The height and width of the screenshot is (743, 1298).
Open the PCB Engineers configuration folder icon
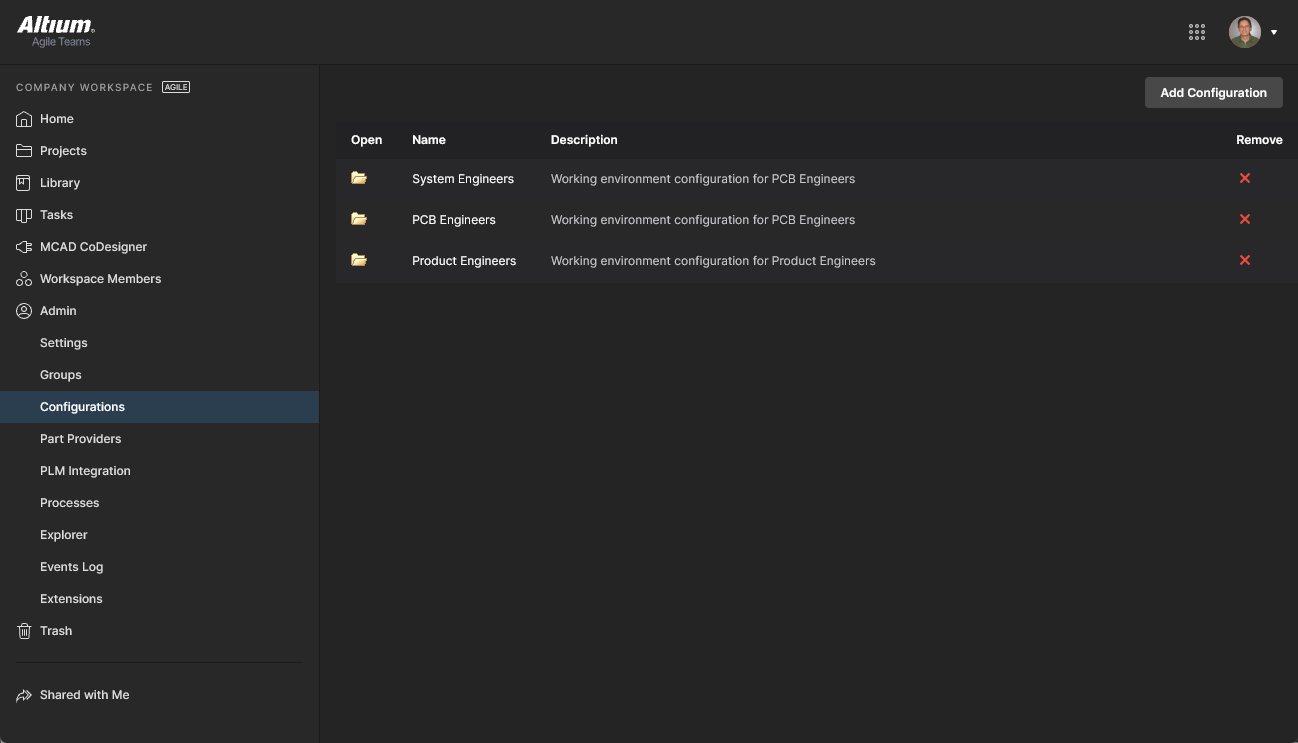[359, 219]
